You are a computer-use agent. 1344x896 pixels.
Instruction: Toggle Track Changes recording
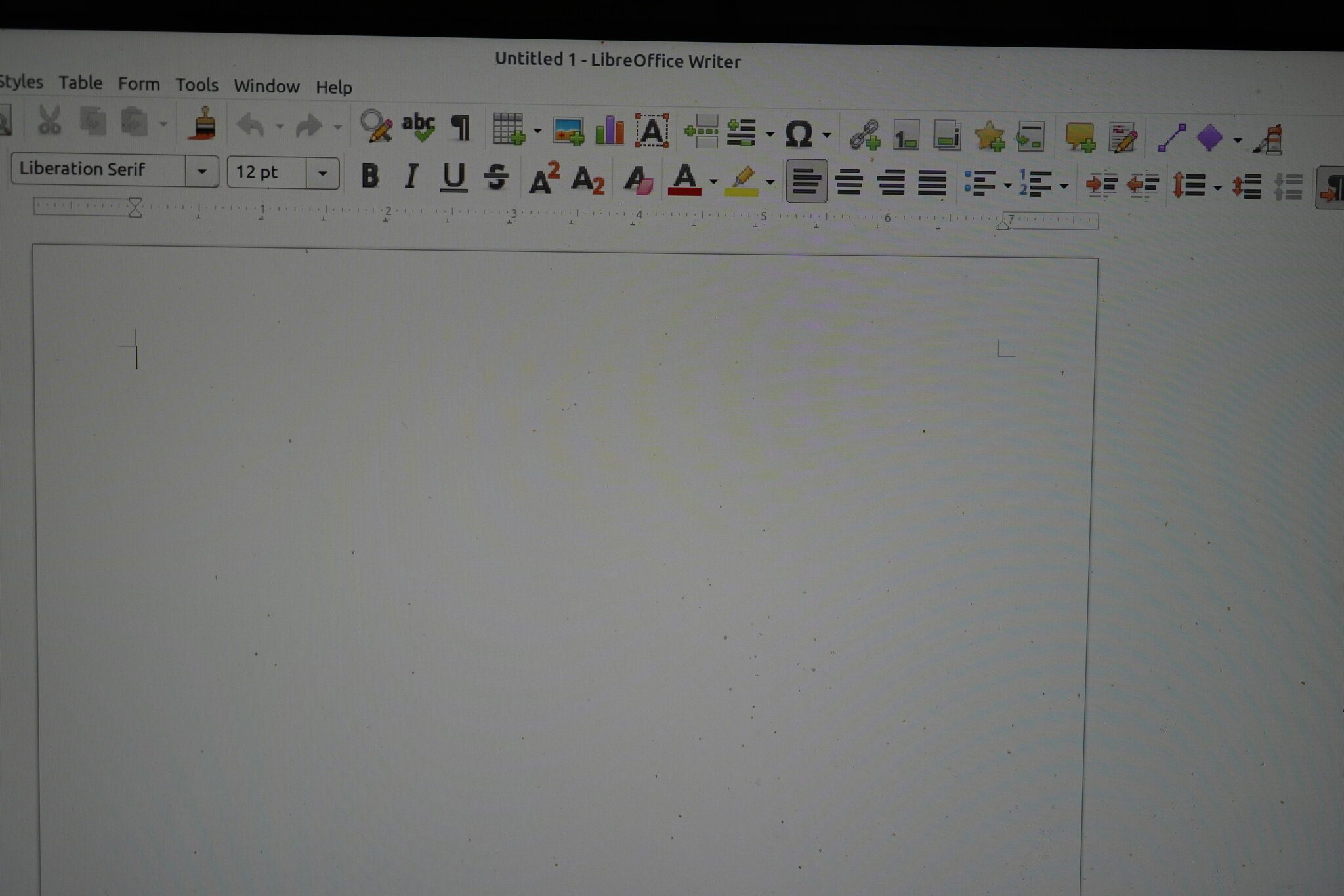click(x=1123, y=138)
